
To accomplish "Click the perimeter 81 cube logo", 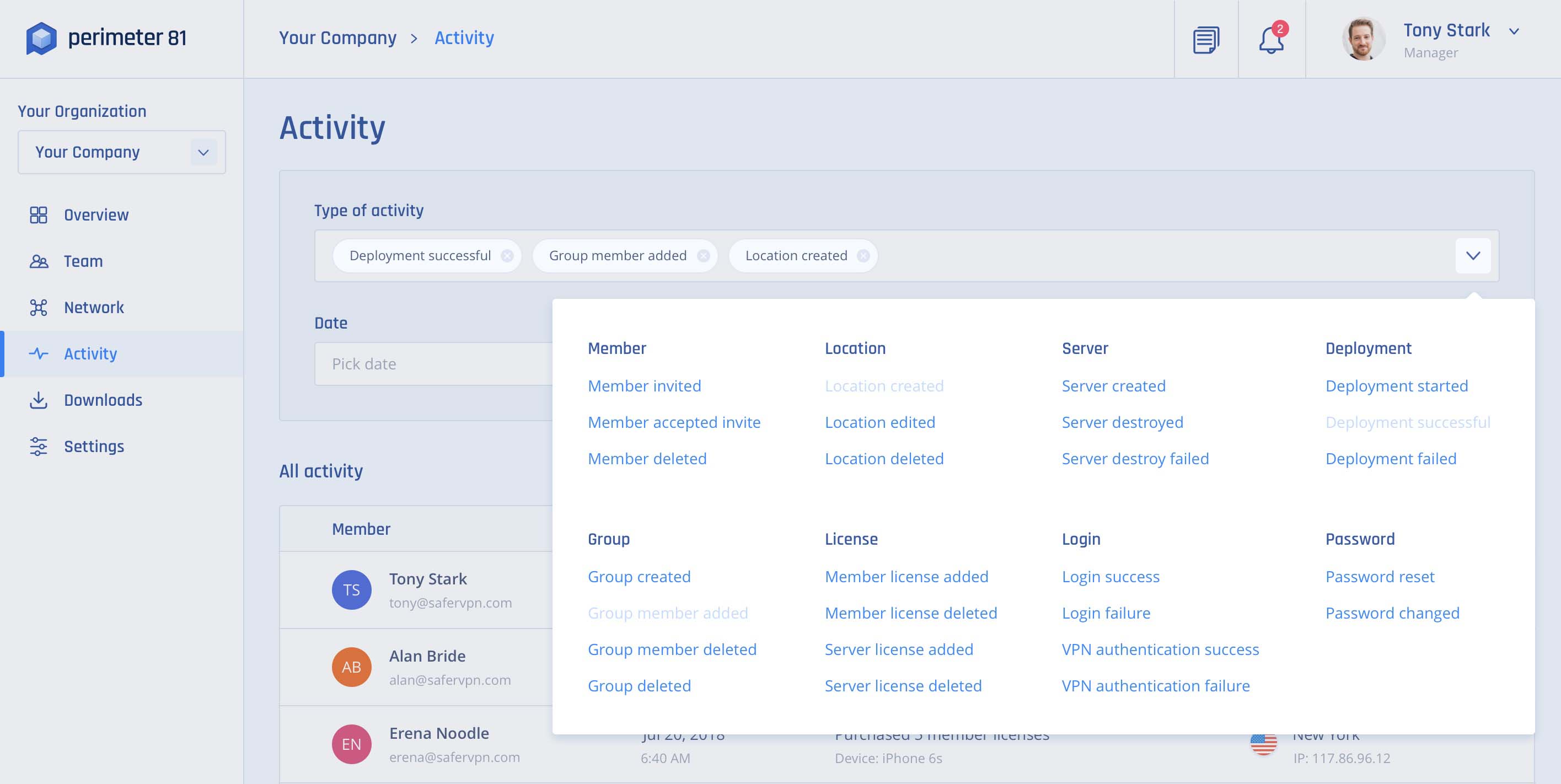I will click(x=41, y=38).
